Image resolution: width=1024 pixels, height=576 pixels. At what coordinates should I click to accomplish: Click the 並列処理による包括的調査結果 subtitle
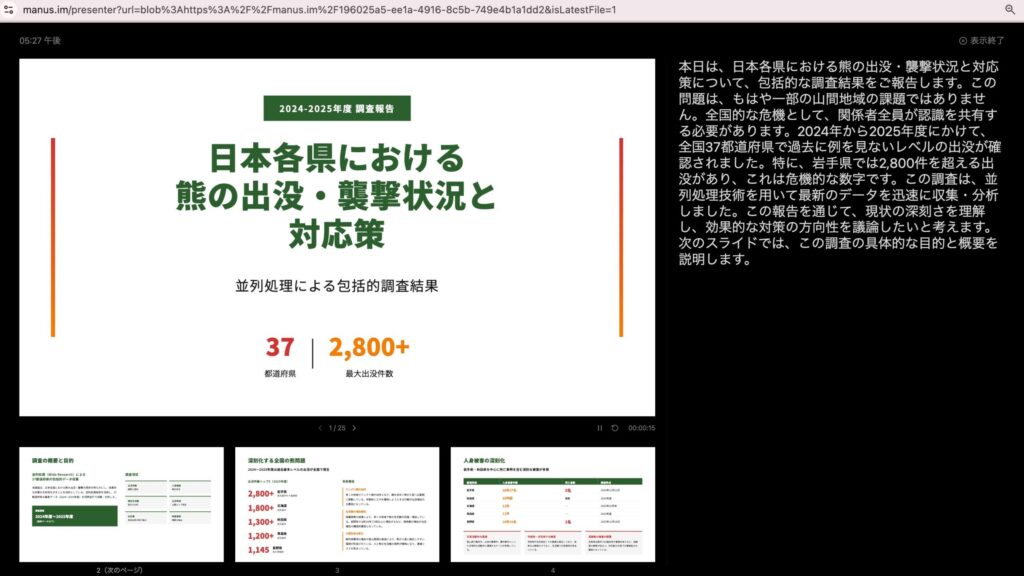coord(337,286)
